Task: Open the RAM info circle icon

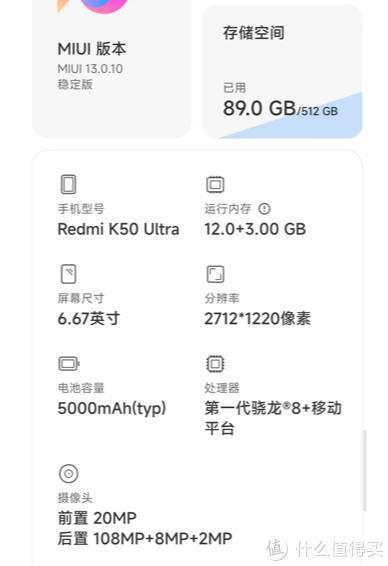Action: click(x=264, y=209)
